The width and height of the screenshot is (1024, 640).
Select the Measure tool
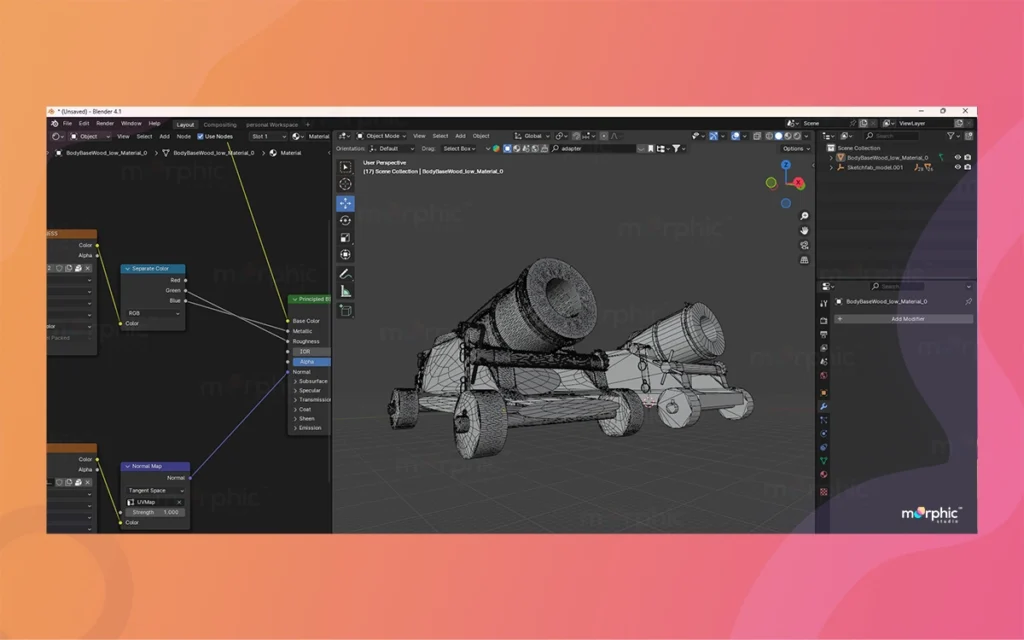click(x=345, y=291)
